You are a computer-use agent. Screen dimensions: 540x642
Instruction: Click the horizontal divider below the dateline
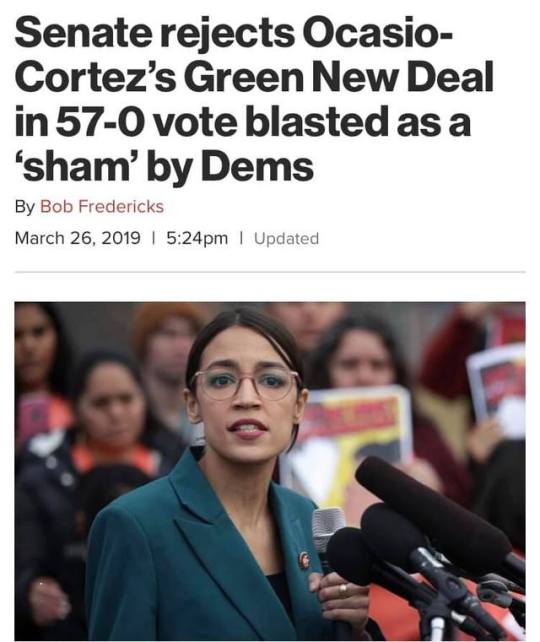270,271
